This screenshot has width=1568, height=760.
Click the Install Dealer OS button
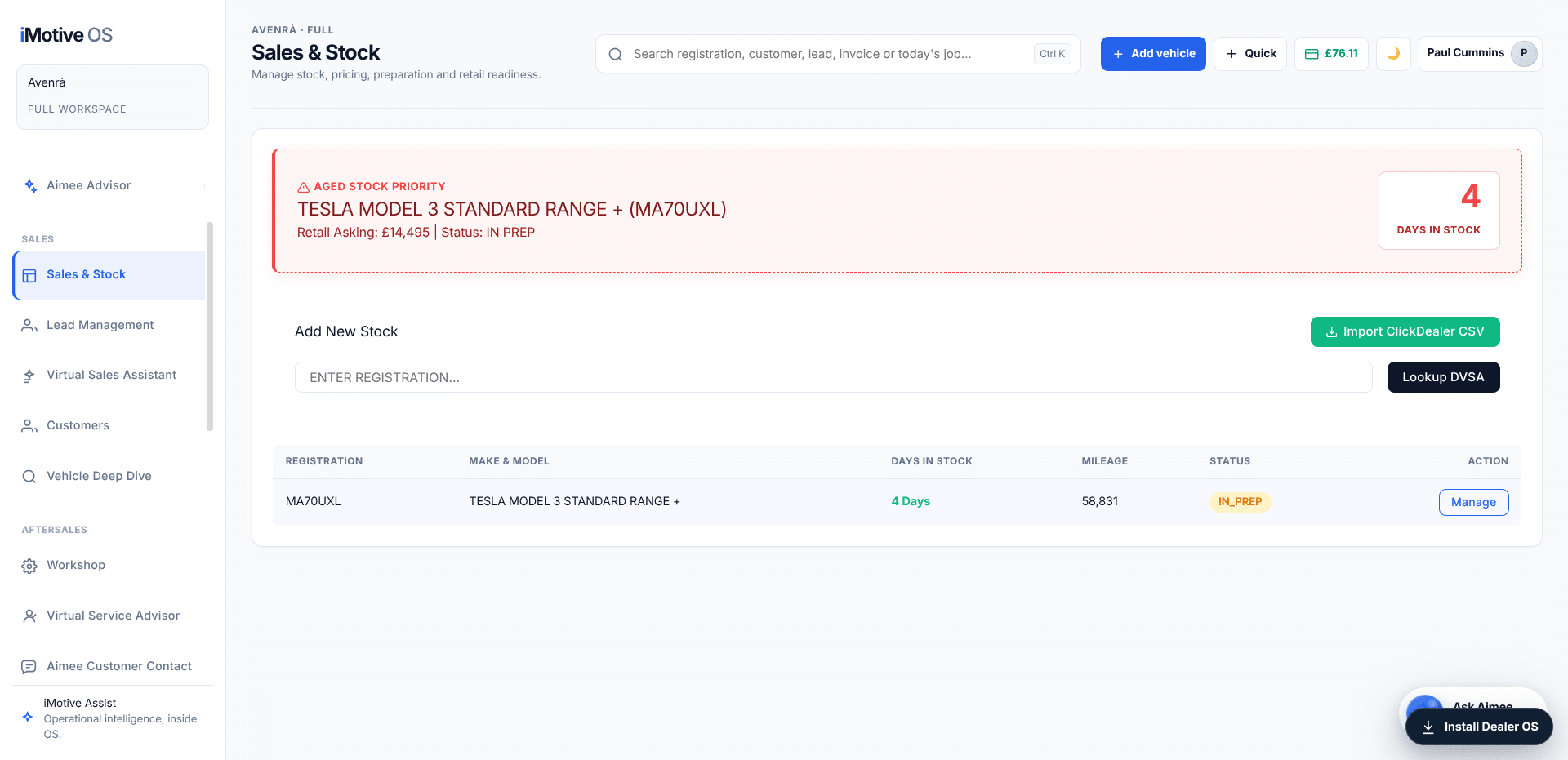pos(1479,727)
